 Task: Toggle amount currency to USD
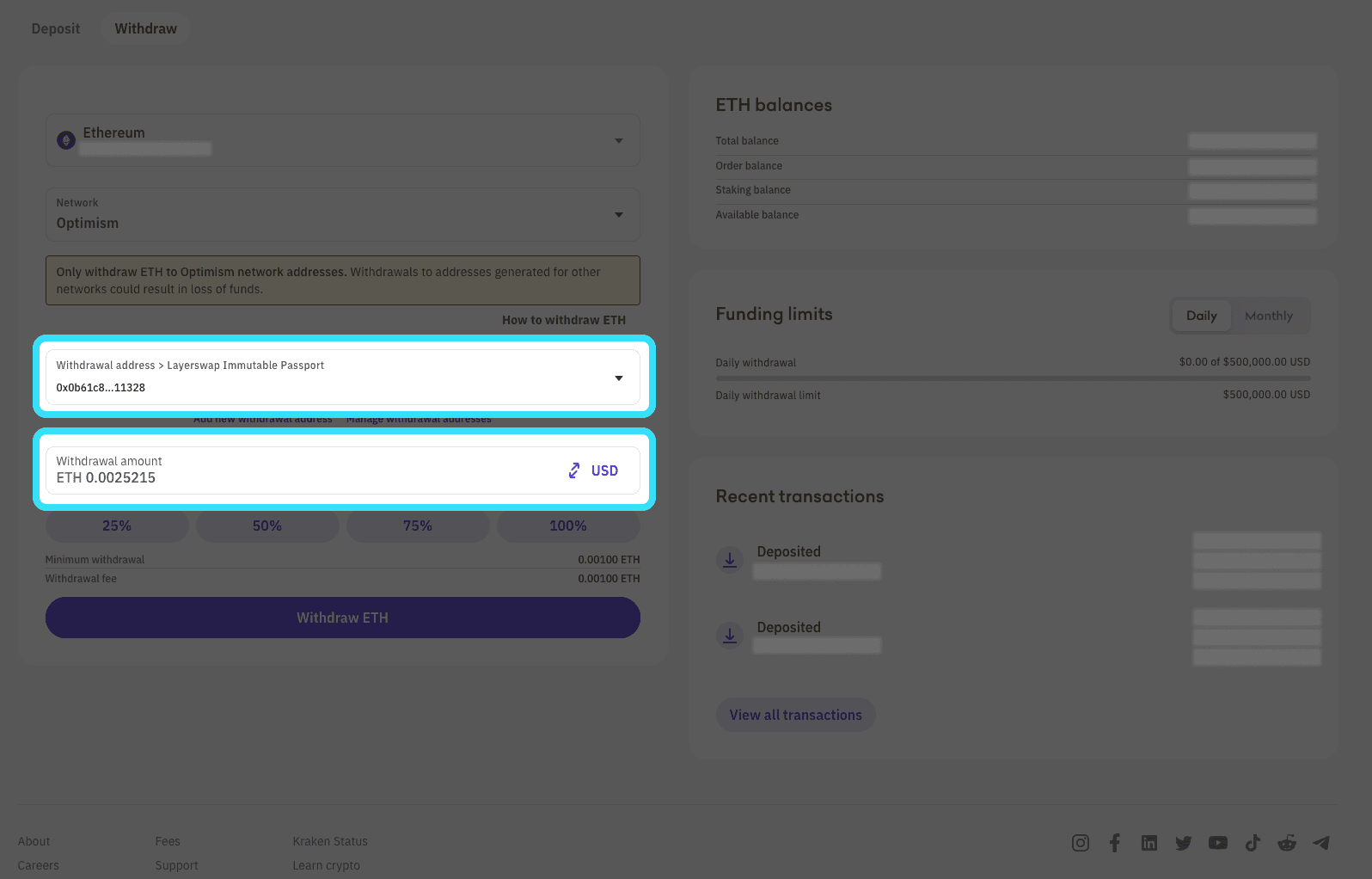pos(604,470)
